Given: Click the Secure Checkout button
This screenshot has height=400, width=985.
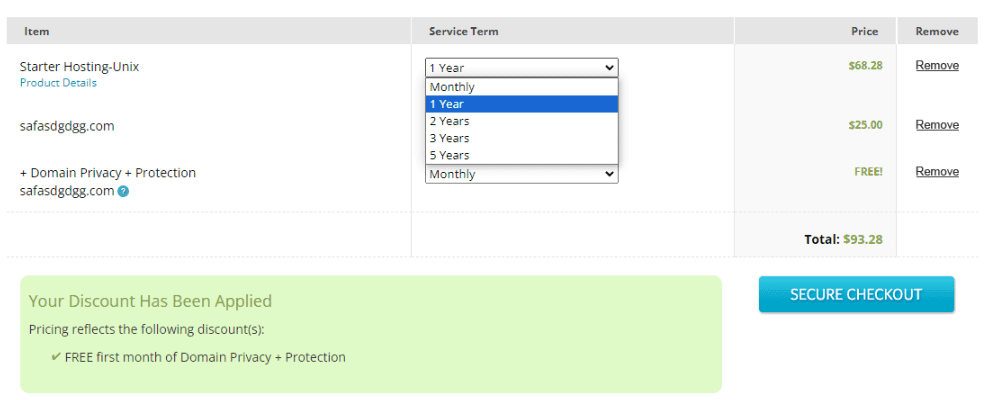Looking at the screenshot, I should (x=856, y=295).
